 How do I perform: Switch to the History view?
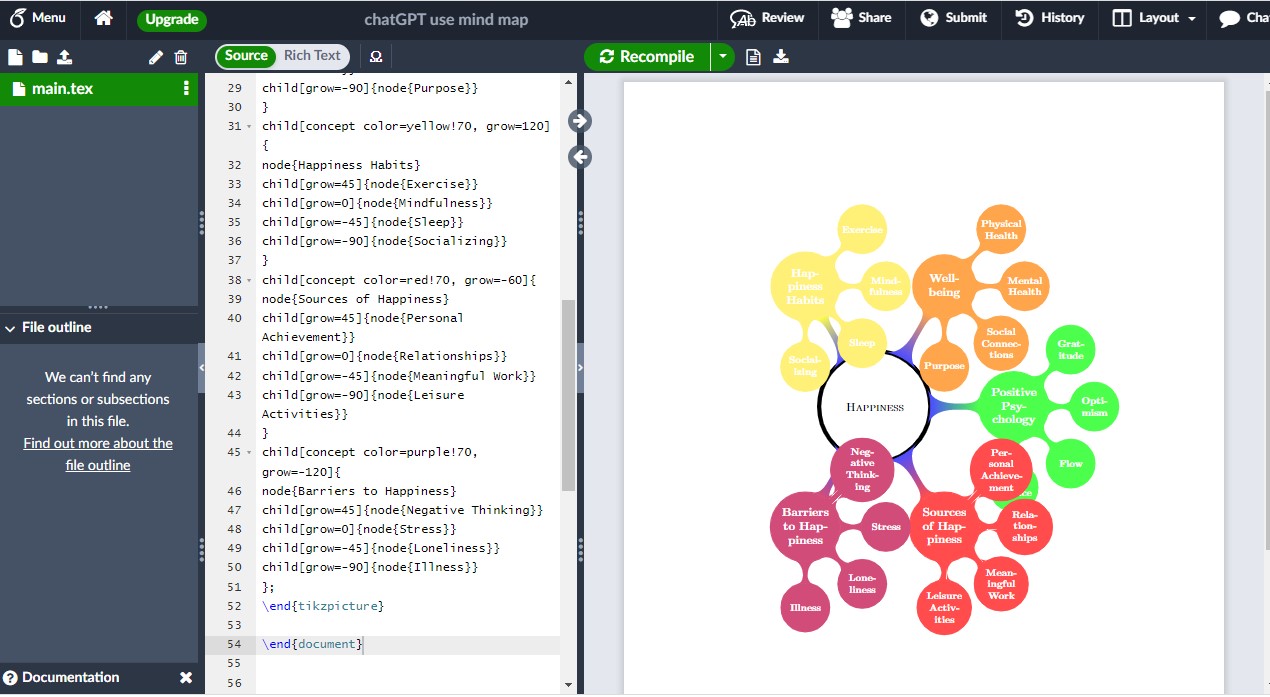coord(1049,18)
